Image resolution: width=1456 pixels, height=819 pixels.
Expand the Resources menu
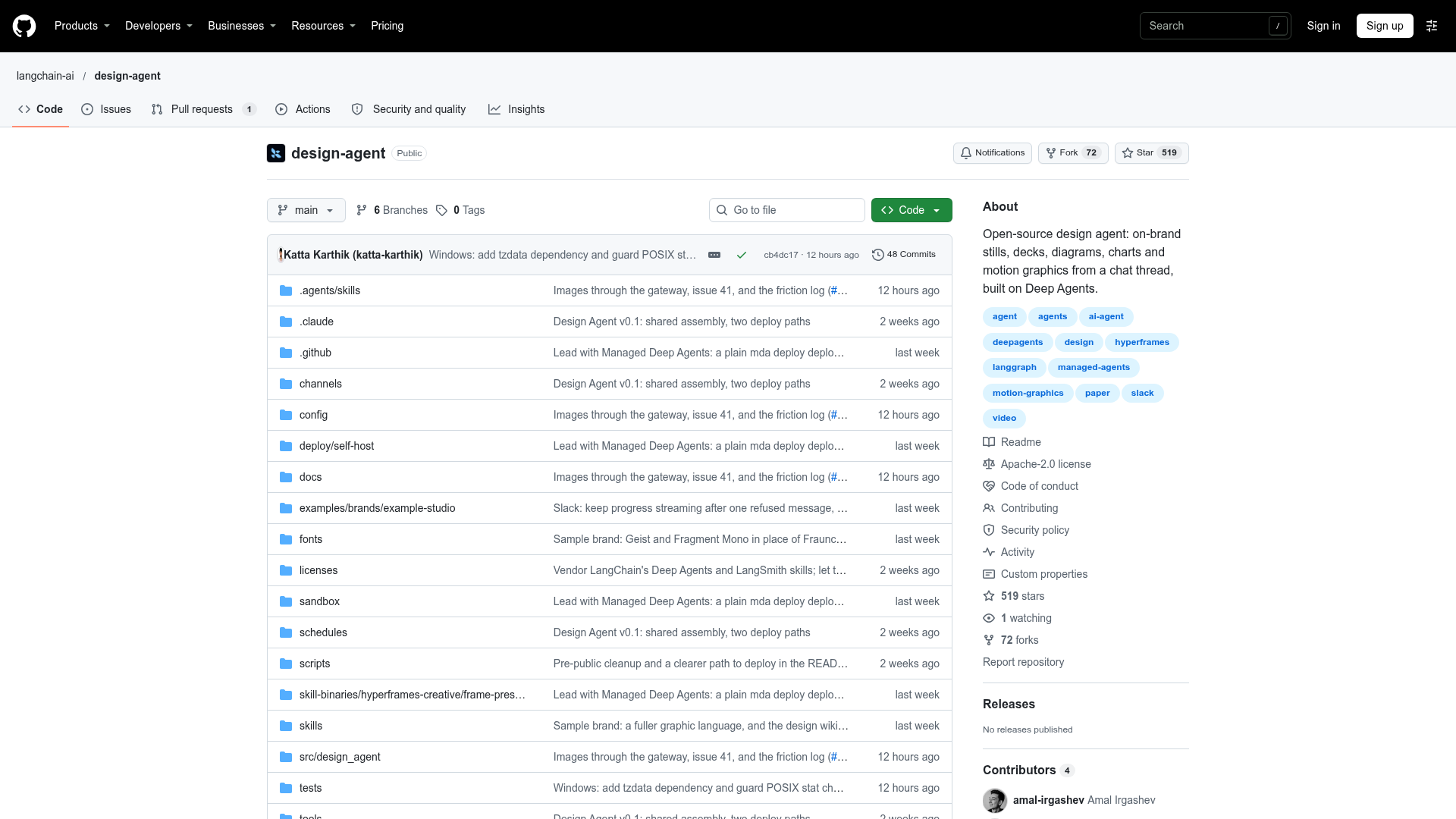pos(323,26)
